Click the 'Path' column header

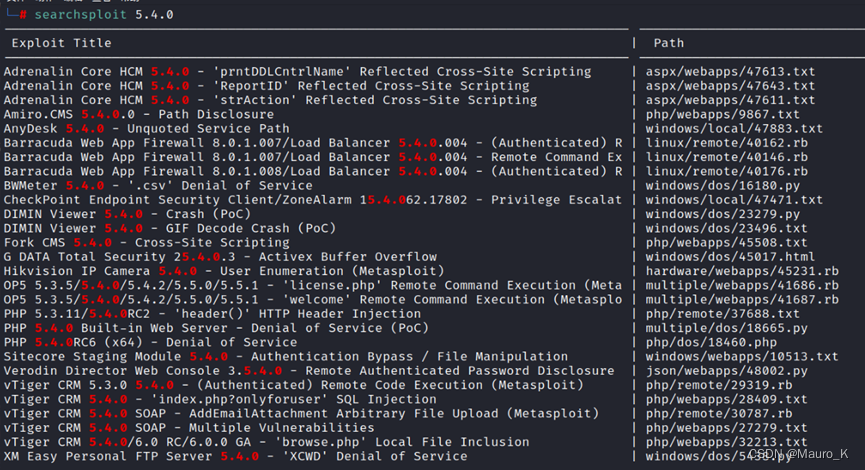tap(669, 43)
